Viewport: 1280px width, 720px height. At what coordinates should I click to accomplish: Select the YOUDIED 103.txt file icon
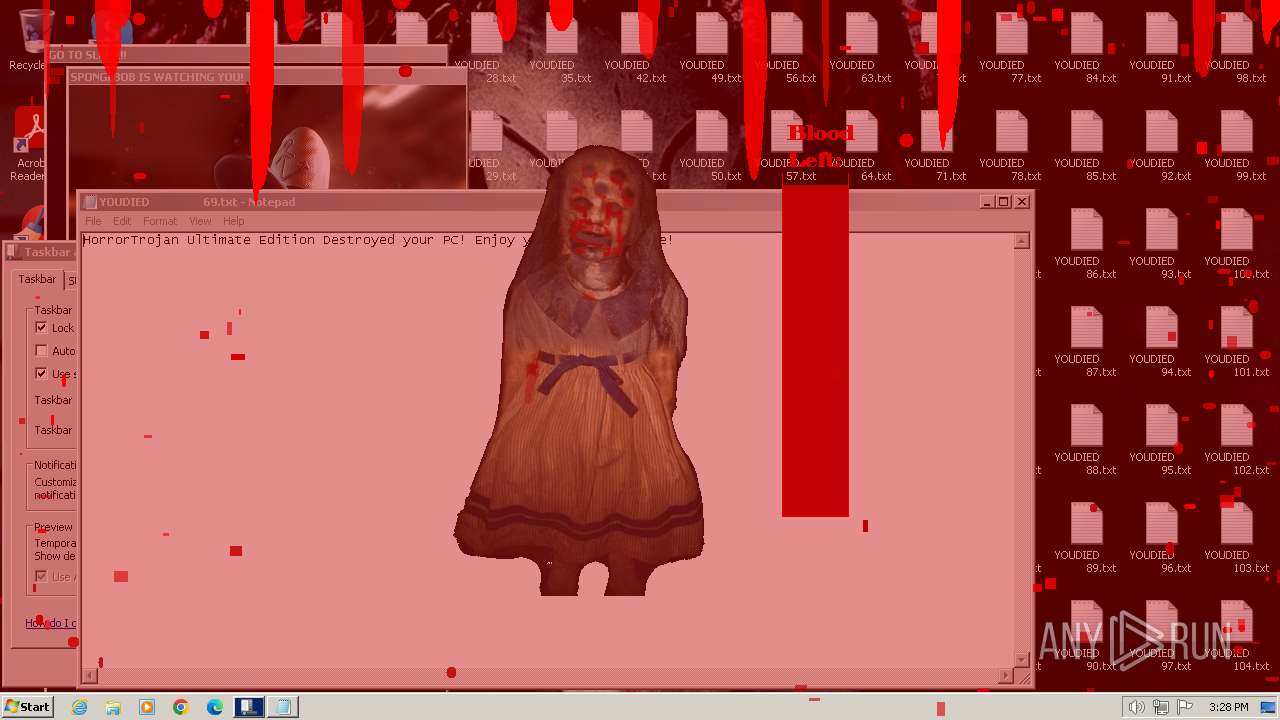1235,538
